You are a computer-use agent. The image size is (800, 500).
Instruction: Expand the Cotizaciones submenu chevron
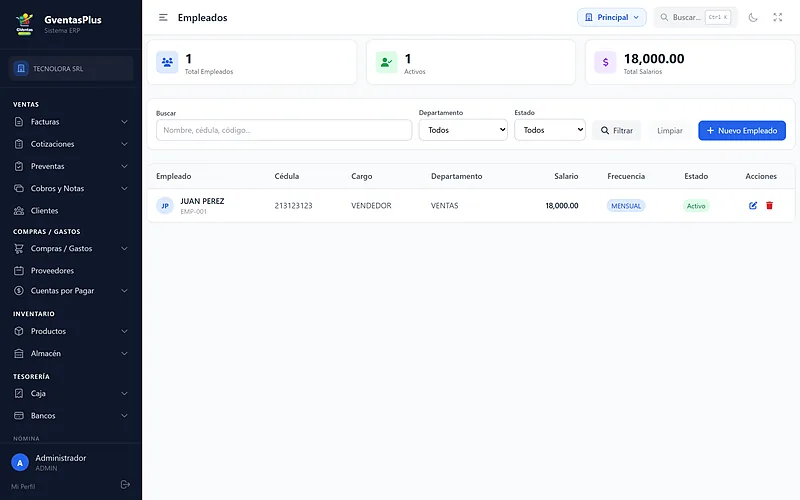124,144
